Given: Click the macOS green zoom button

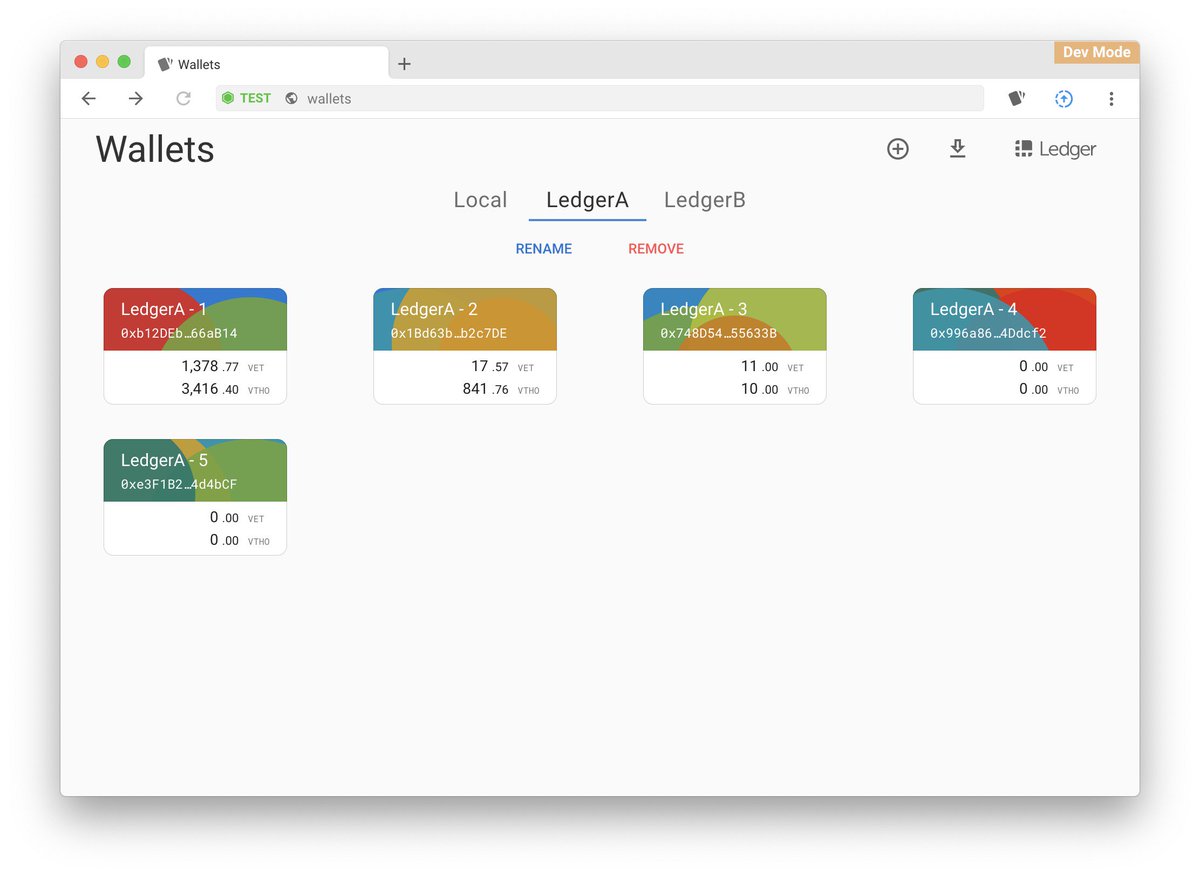Looking at the screenshot, I should point(124,62).
